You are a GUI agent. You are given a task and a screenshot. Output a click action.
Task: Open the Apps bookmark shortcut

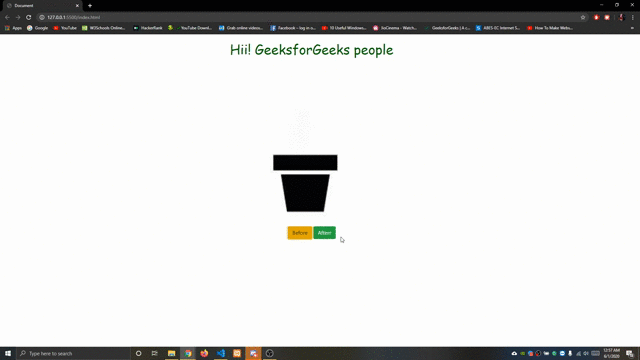click(13, 28)
